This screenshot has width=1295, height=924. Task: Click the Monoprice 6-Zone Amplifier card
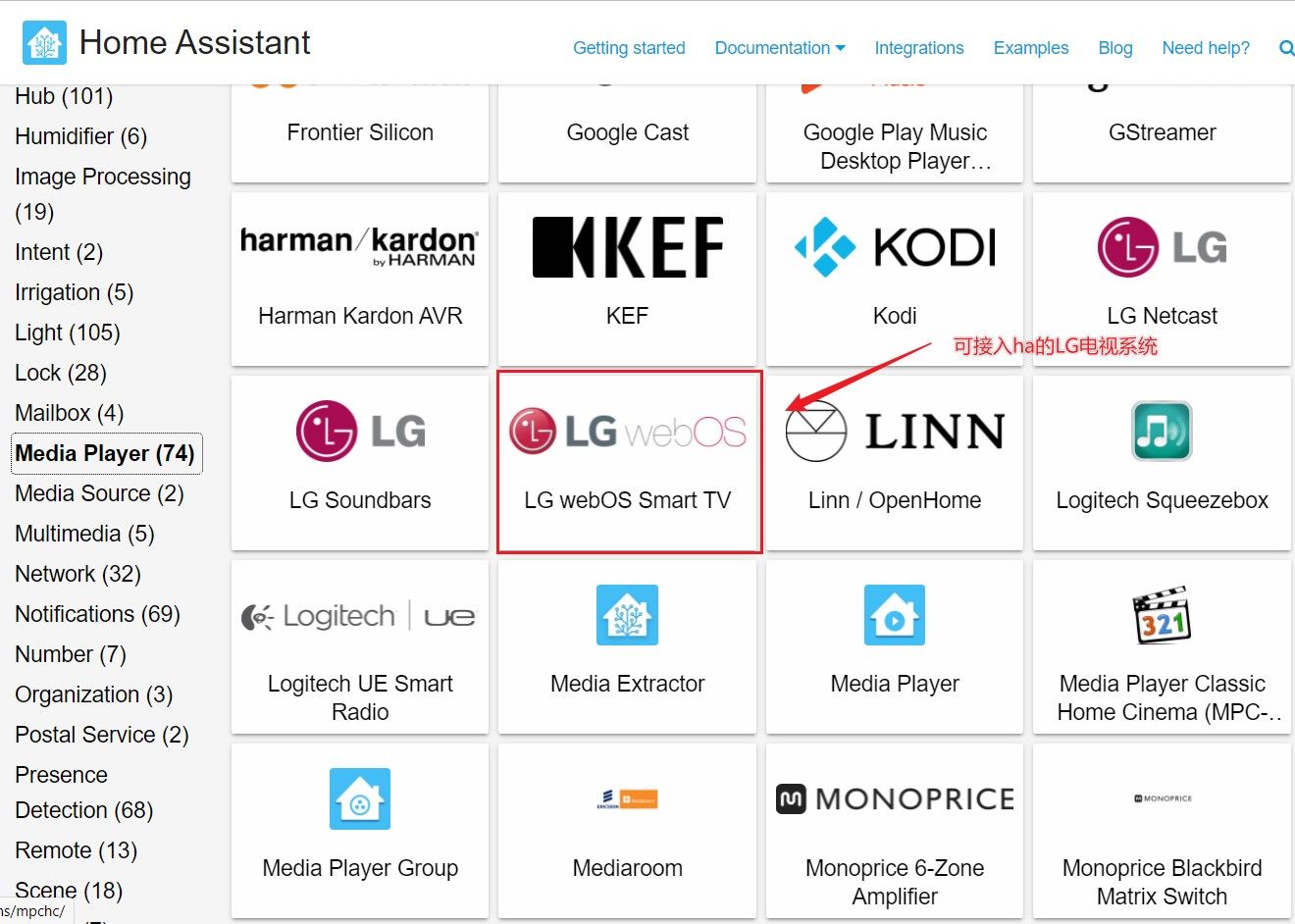895,831
